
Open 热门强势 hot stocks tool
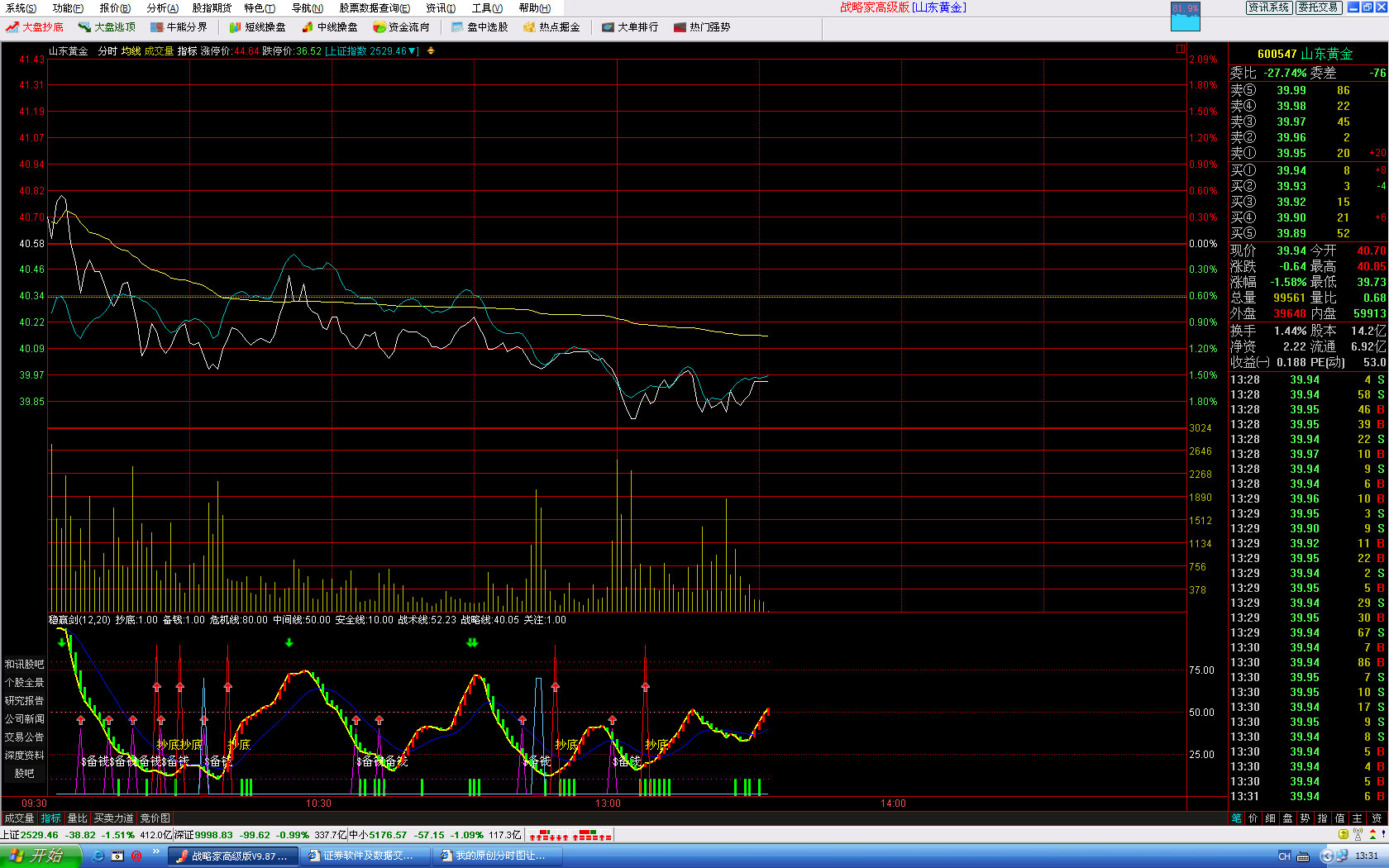702,27
